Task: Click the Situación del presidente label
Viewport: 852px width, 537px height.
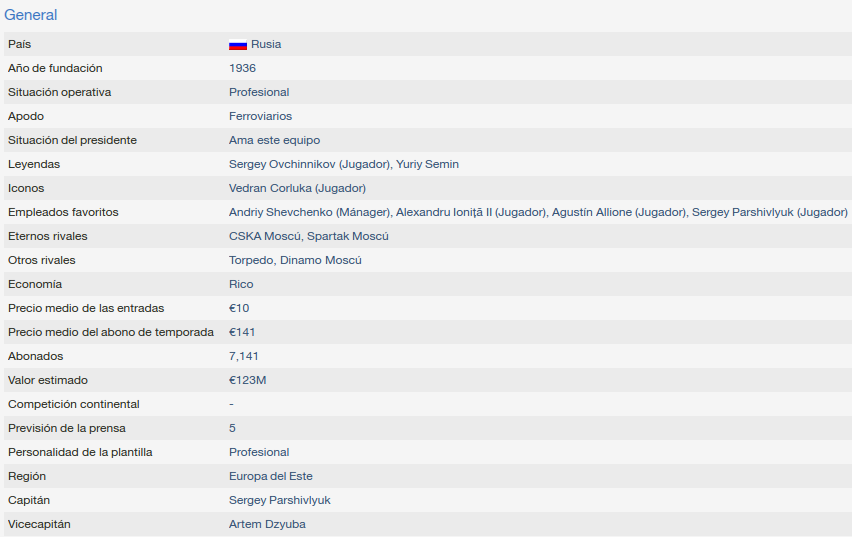Action: pyautogui.click(x=72, y=140)
